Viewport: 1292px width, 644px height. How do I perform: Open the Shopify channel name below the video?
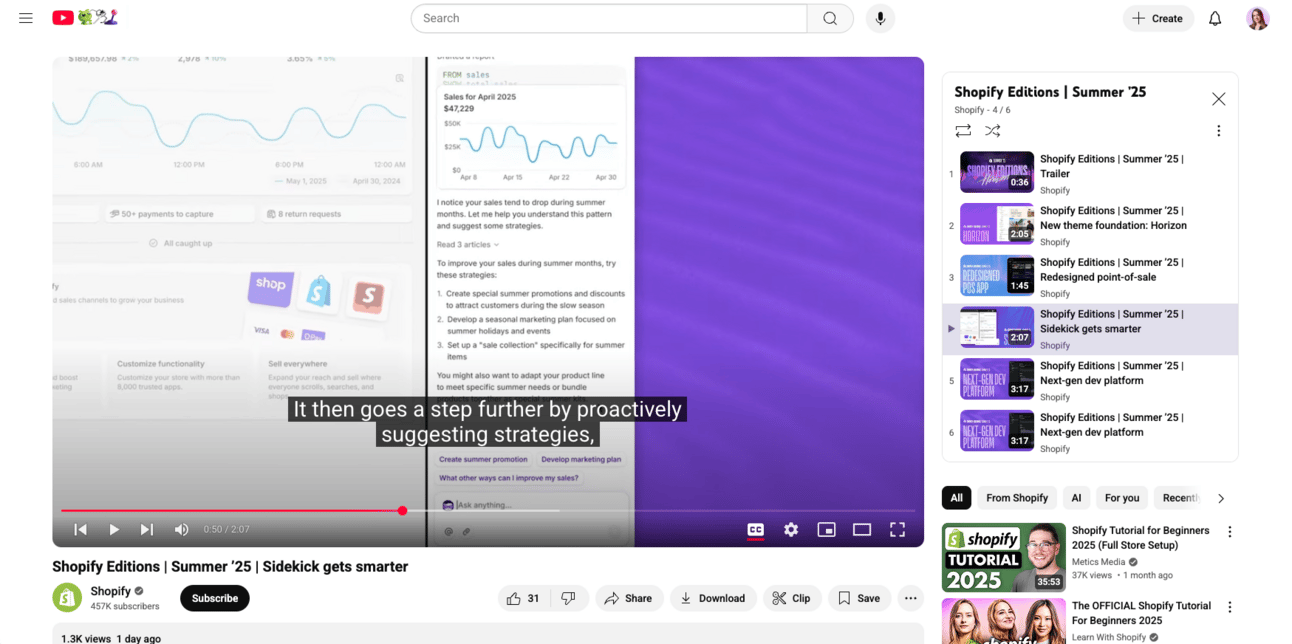point(111,591)
